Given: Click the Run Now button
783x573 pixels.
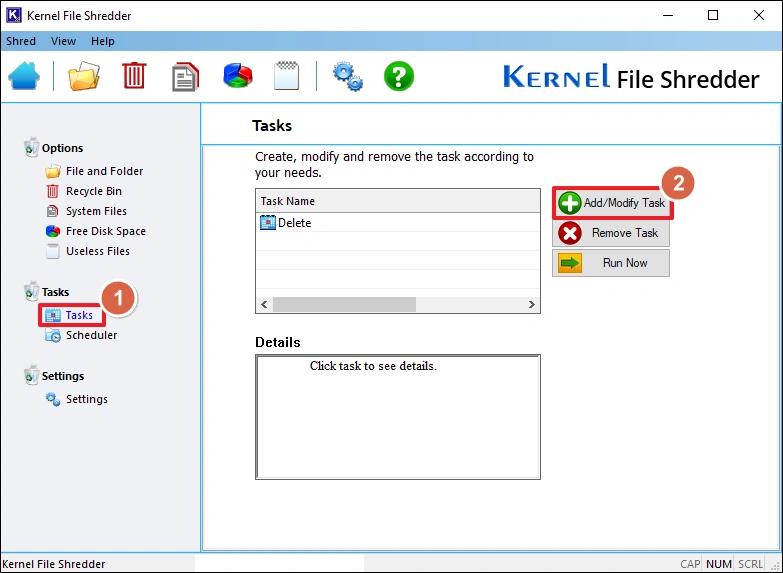Looking at the screenshot, I should (x=611, y=263).
